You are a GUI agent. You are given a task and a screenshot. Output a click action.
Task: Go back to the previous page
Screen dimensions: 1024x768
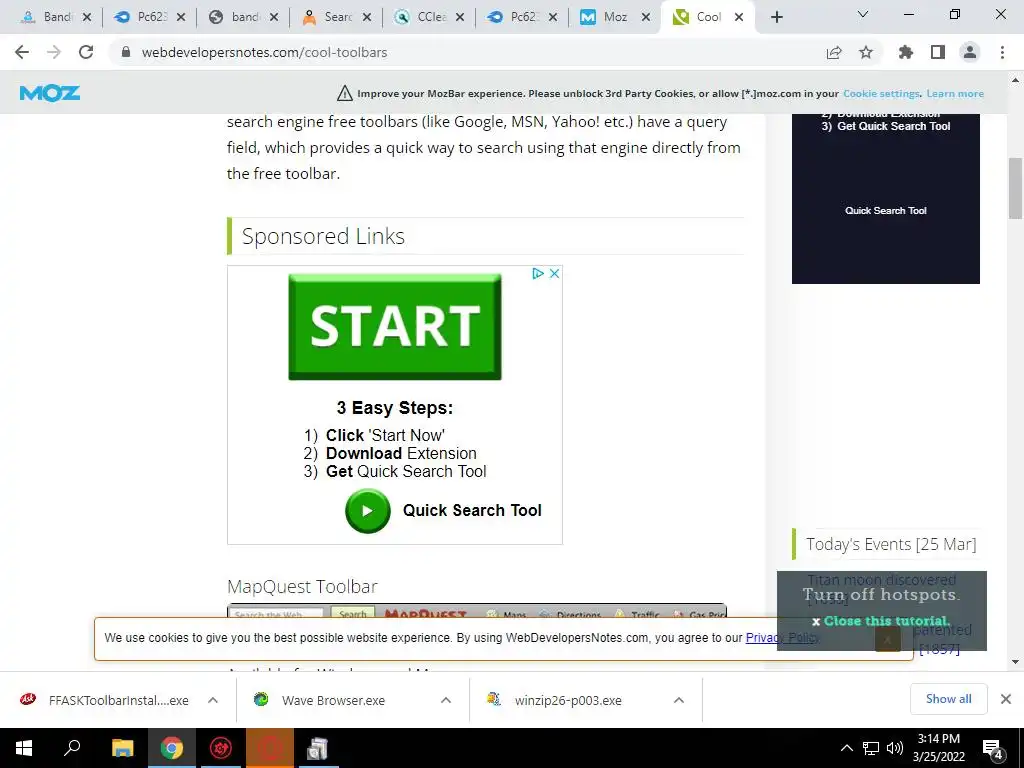click(x=22, y=52)
